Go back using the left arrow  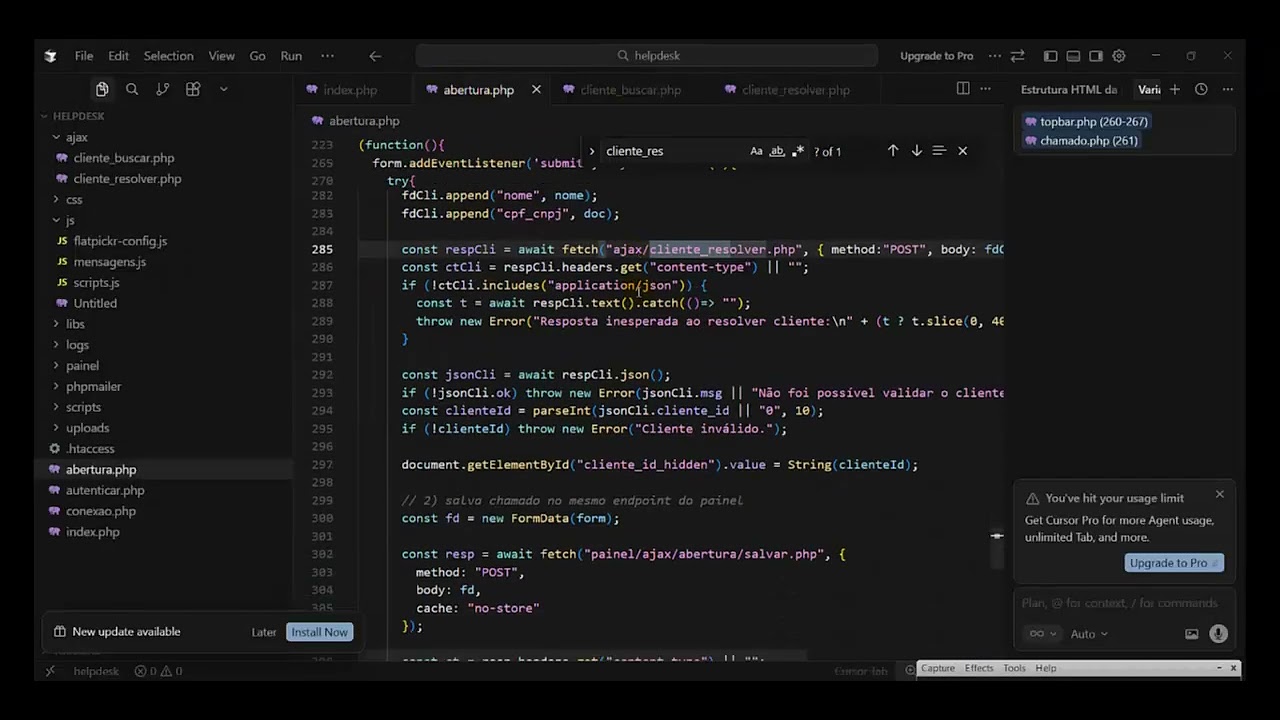375,56
